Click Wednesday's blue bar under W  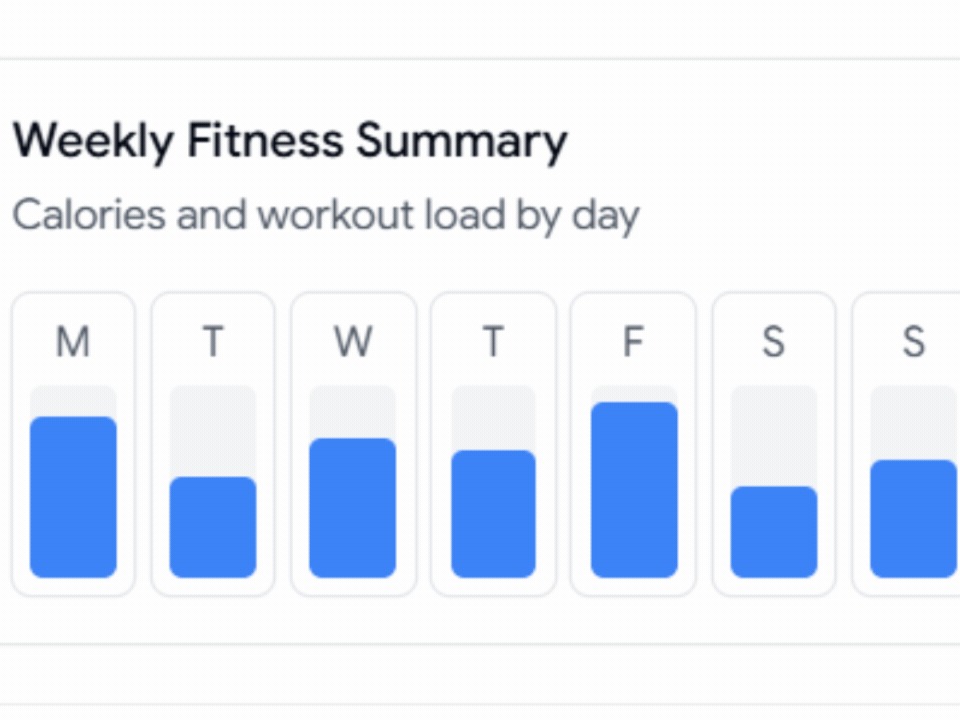tap(353, 508)
